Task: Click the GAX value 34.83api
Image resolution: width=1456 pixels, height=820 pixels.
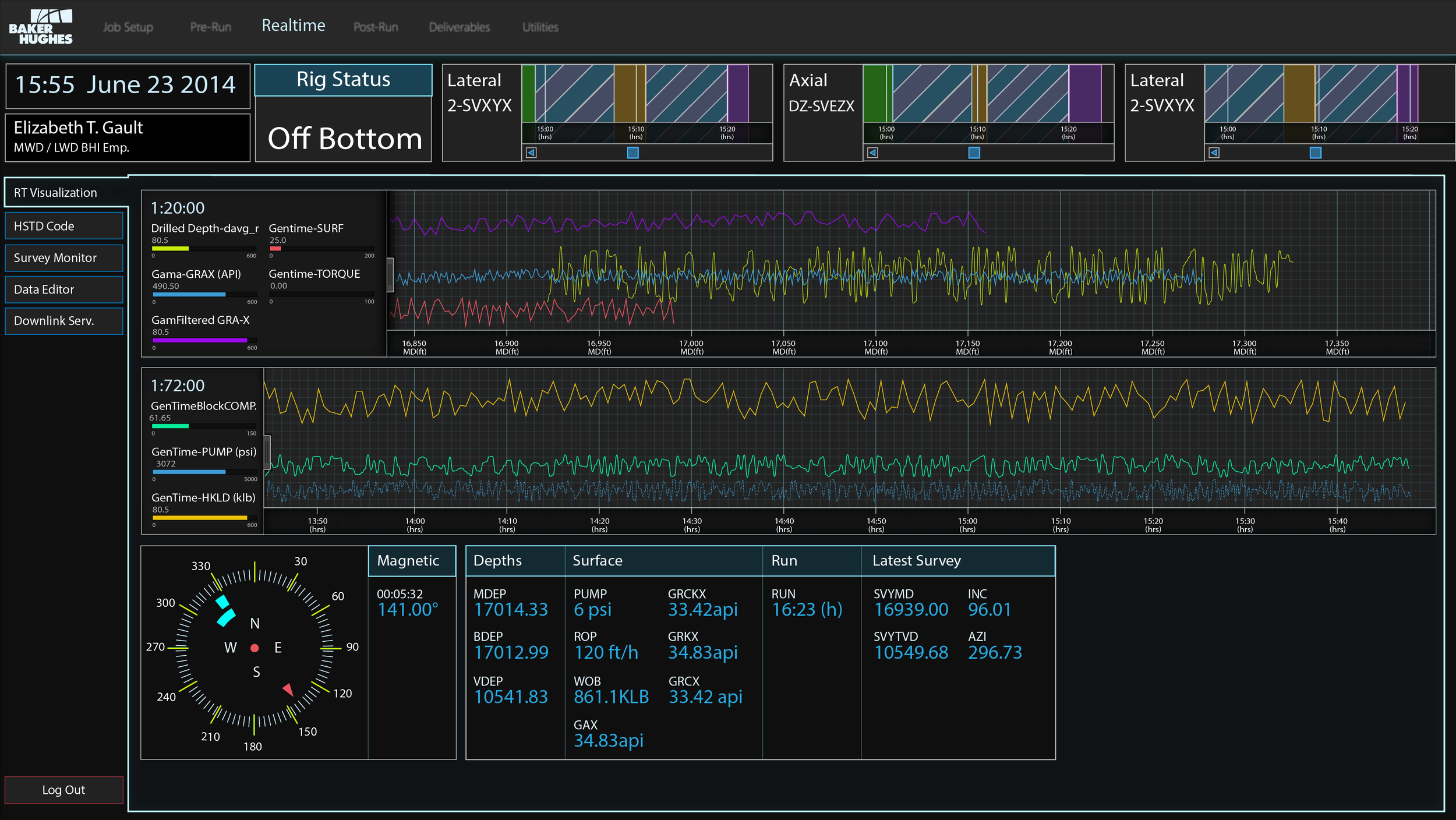Action: pyautogui.click(x=609, y=741)
